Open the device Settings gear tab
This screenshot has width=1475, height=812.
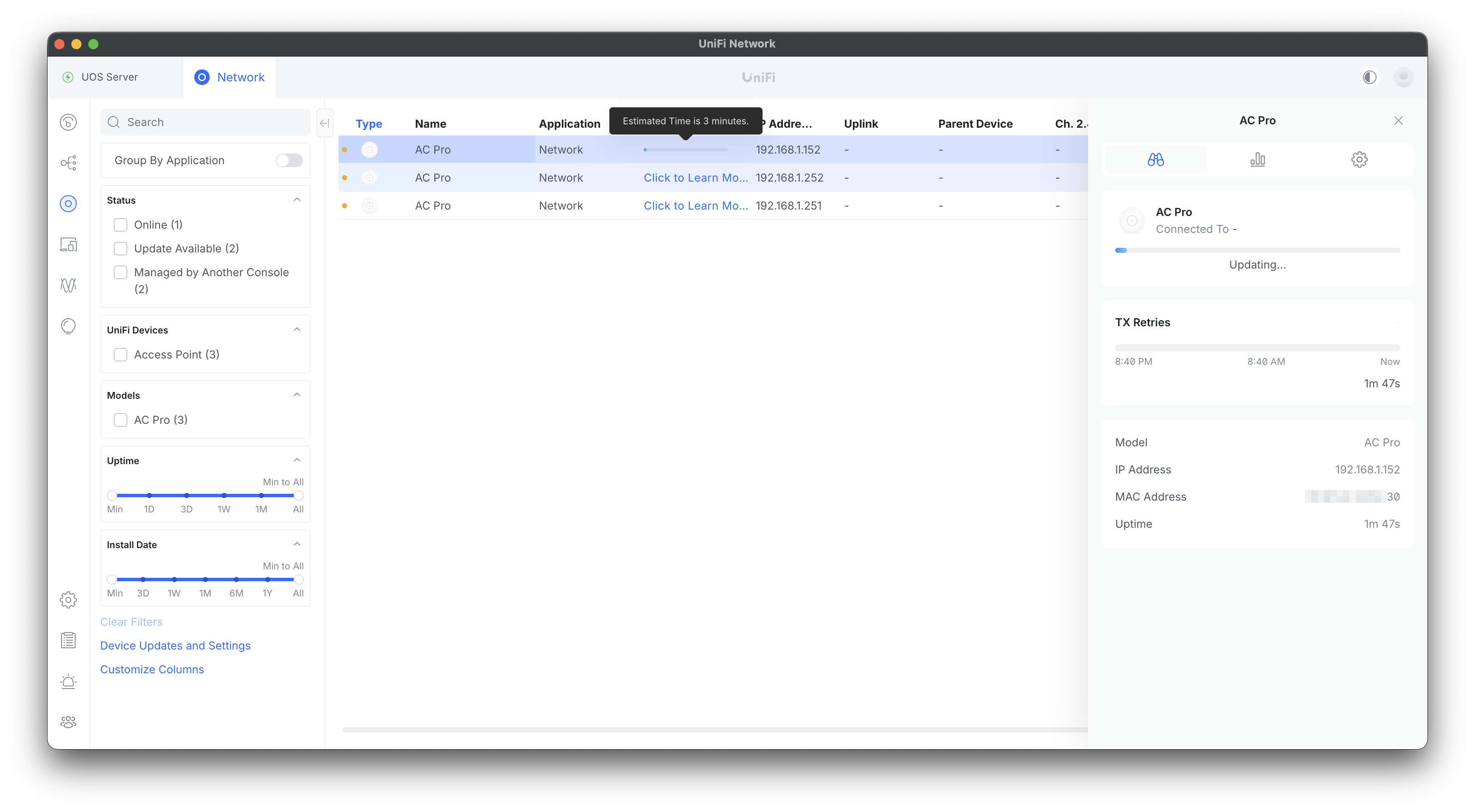[x=1359, y=159]
